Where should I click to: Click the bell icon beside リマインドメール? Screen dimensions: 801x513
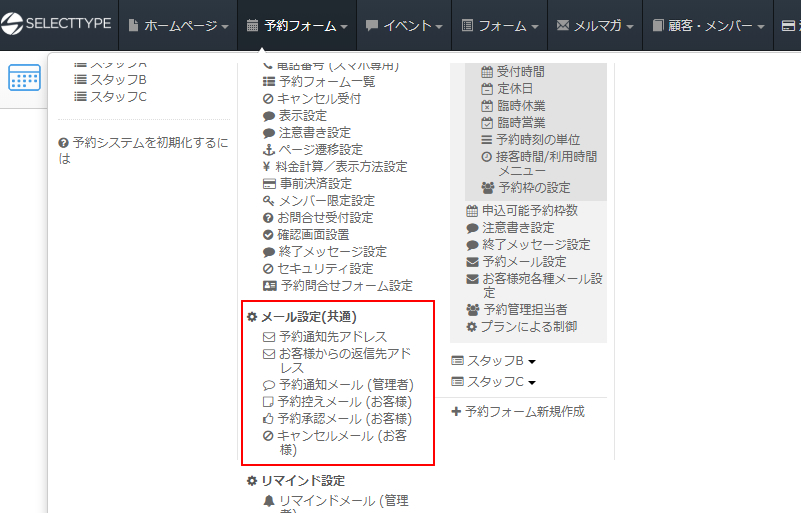pyautogui.click(x=268, y=501)
